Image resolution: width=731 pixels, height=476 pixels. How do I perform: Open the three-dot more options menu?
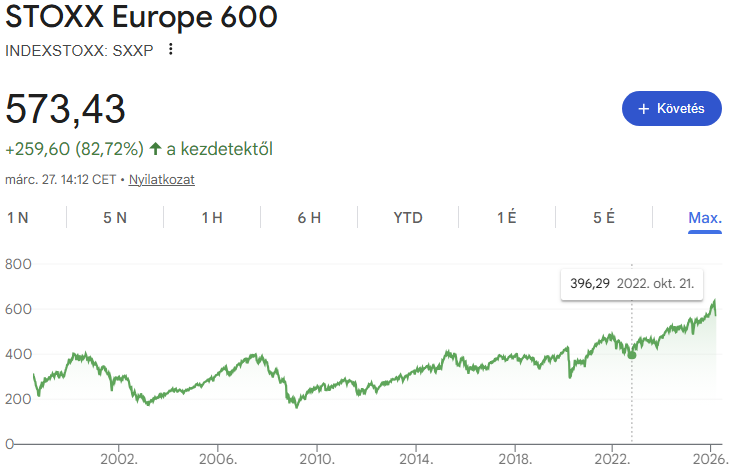(x=171, y=49)
